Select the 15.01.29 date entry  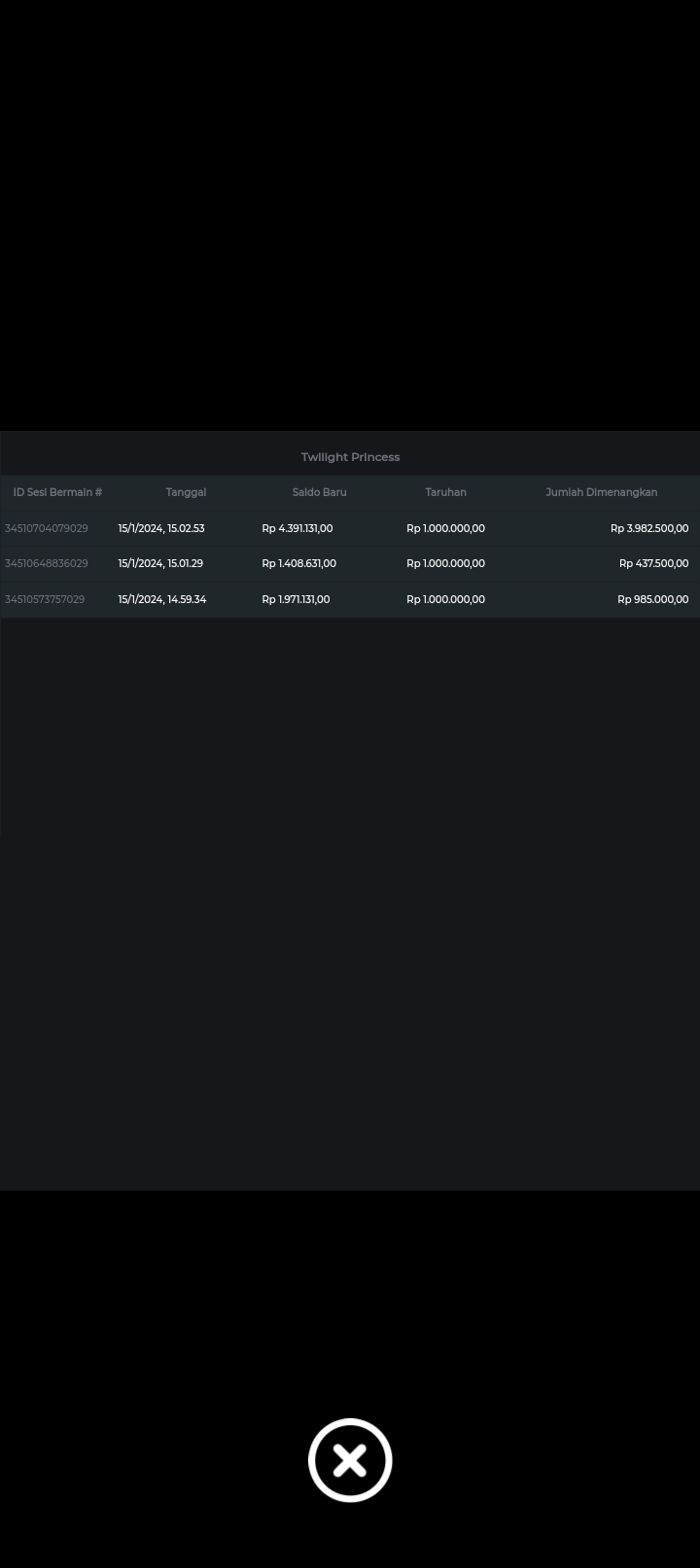click(x=160, y=563)
